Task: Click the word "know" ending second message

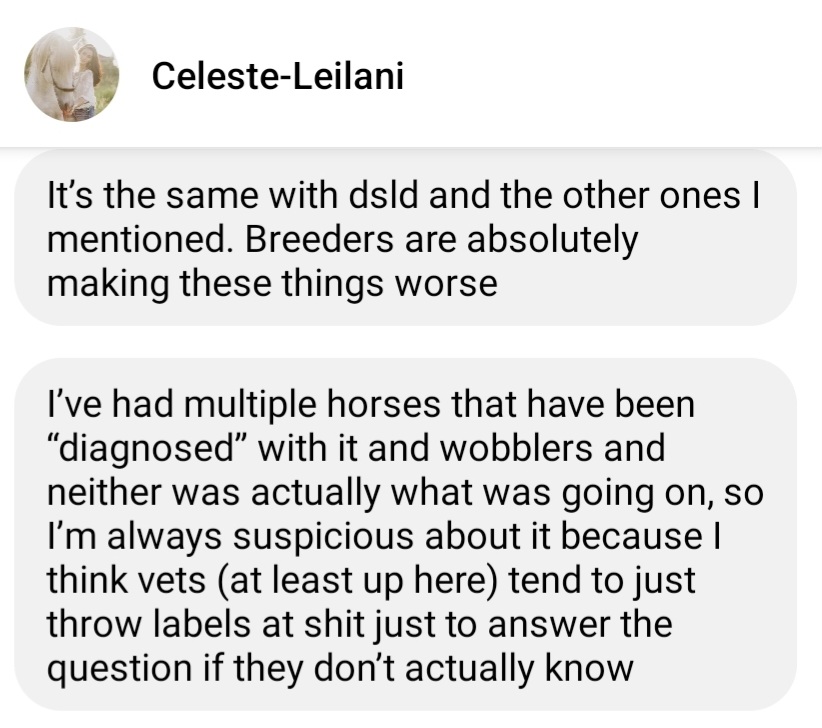Action: pyautogui.click(x=589, y=669)
